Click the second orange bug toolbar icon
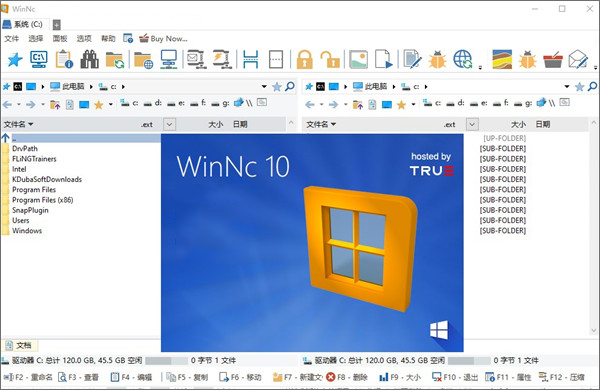This screenshot has height=390, width=600. [528, 60]
